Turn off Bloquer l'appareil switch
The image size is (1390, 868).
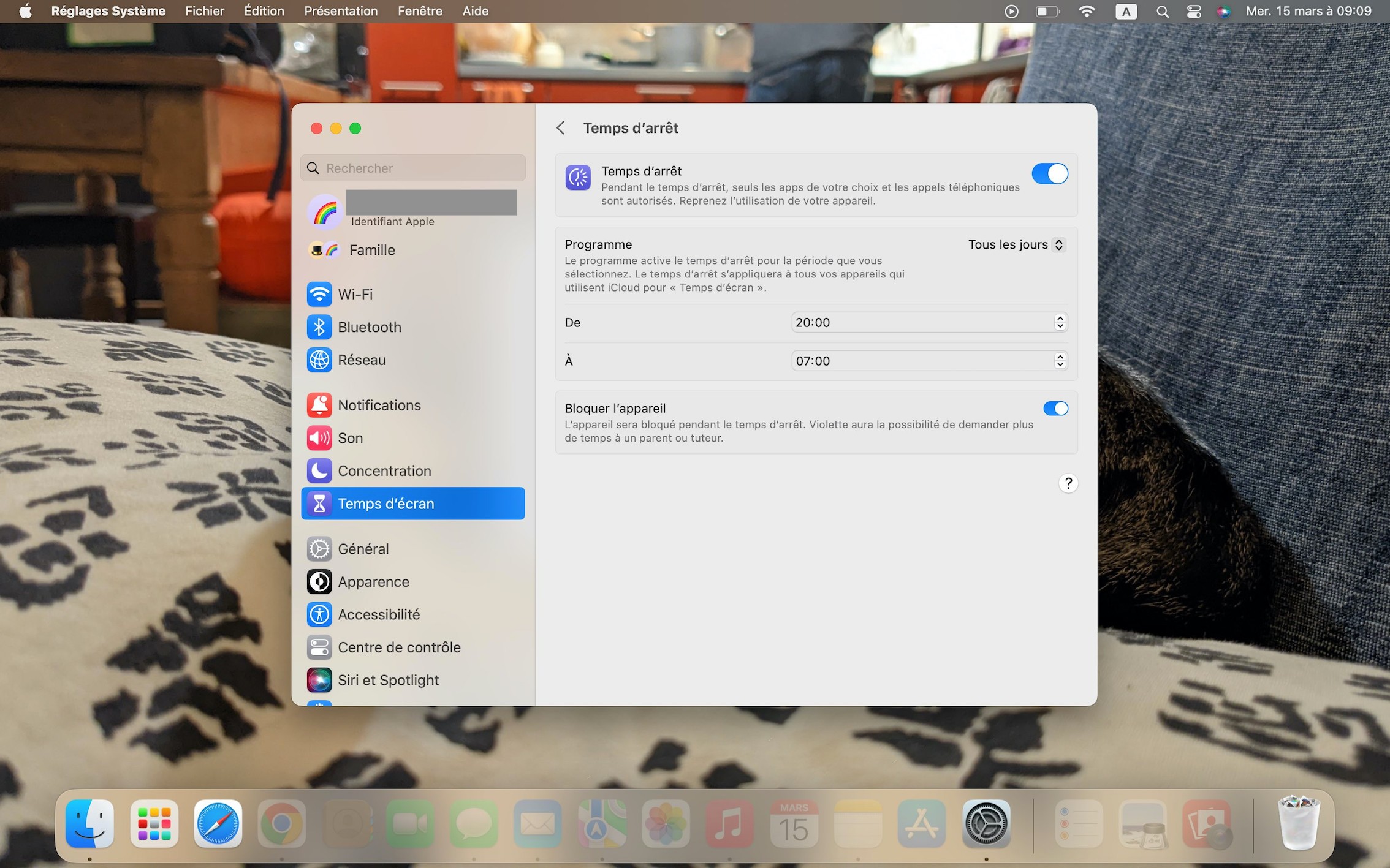(x=1055, y=409)
